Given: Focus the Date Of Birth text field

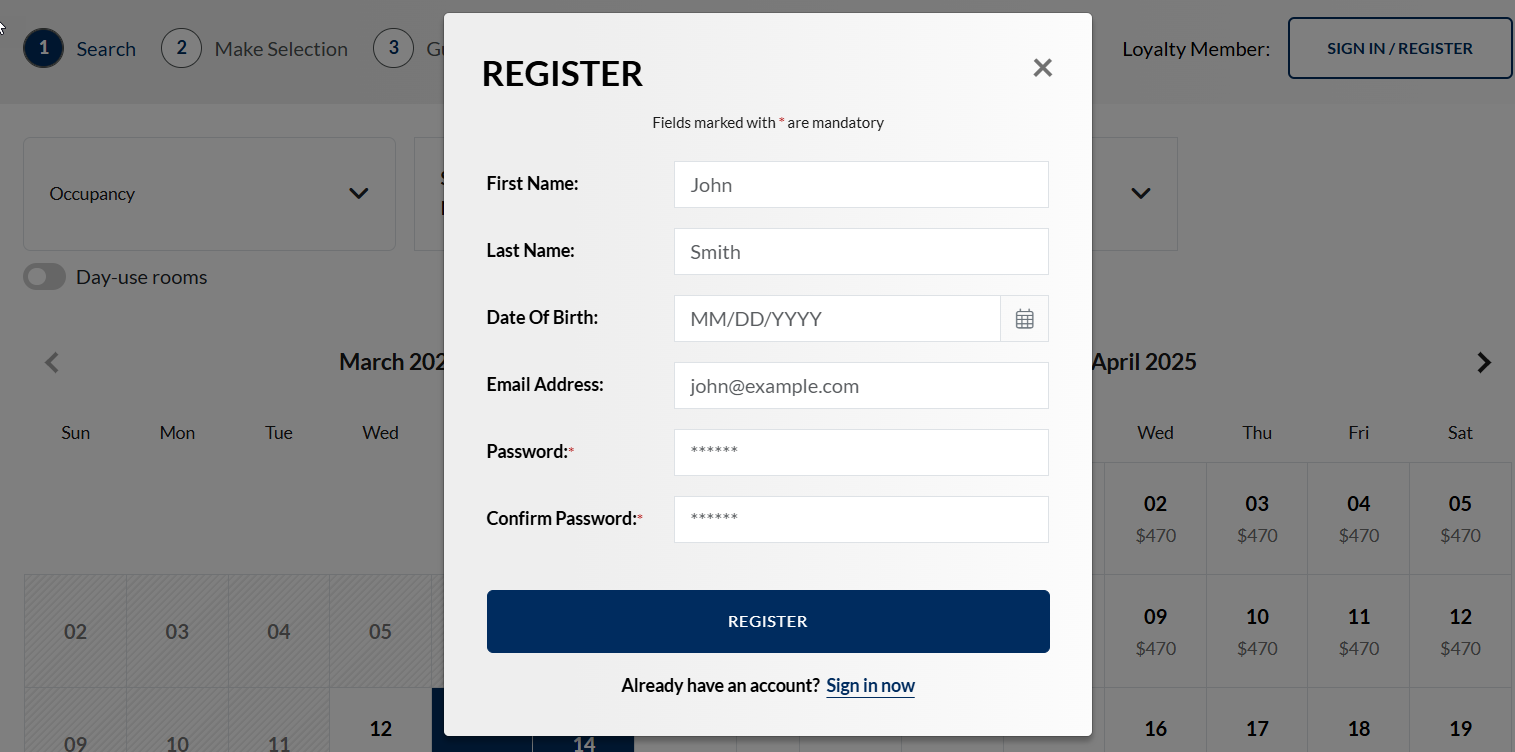Looking at the screenshot, I should tap(837, 319).
